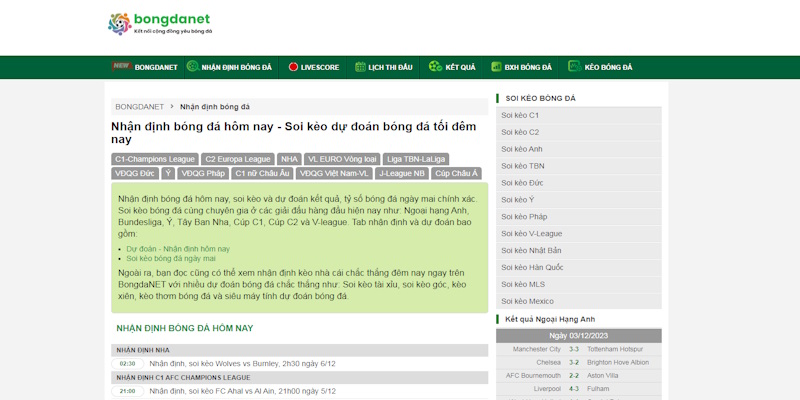Click the 02:30 time badge
800x400 pixels.
(128, 364)
